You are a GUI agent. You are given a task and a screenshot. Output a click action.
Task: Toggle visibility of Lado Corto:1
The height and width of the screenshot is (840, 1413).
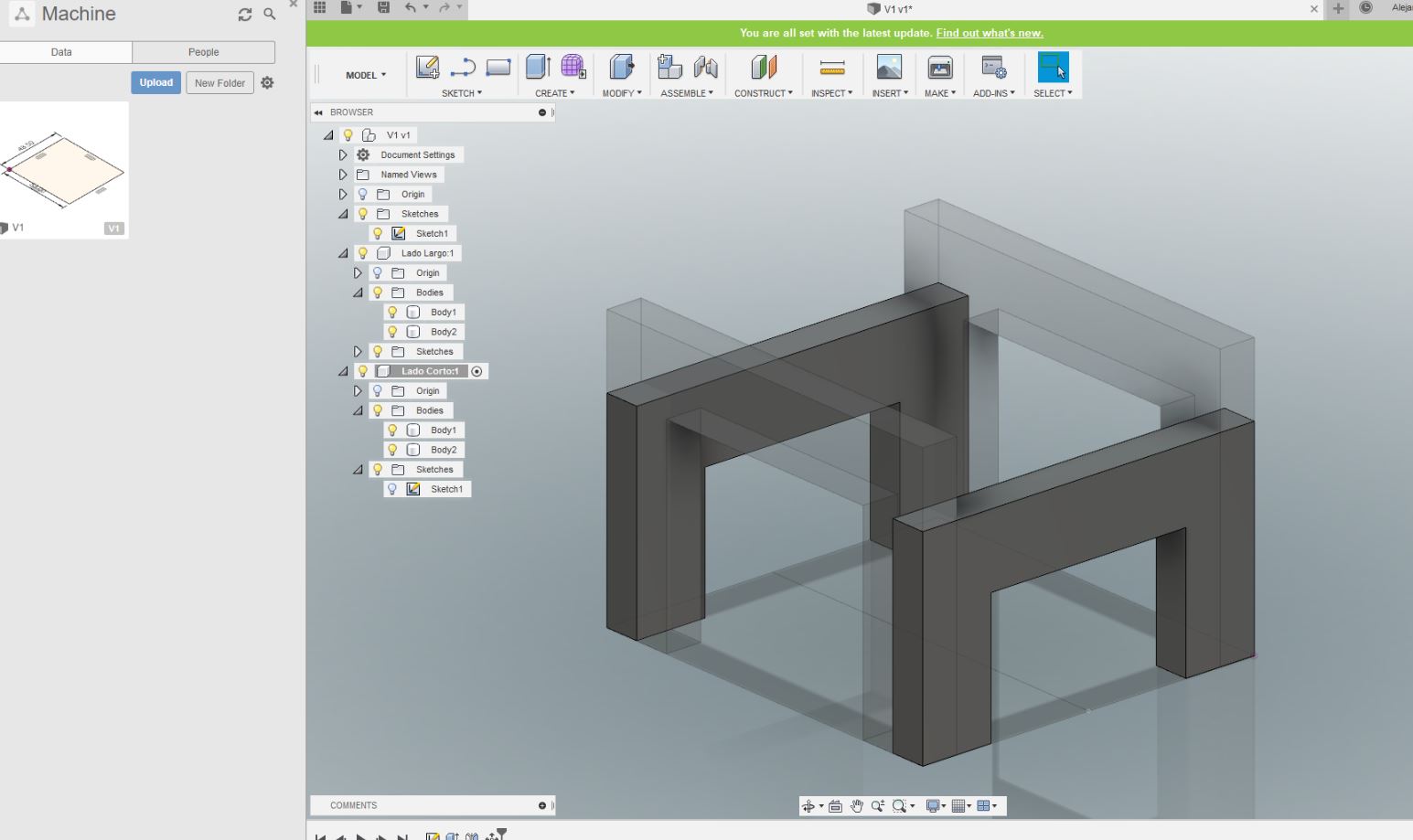[x=363, y=371]
